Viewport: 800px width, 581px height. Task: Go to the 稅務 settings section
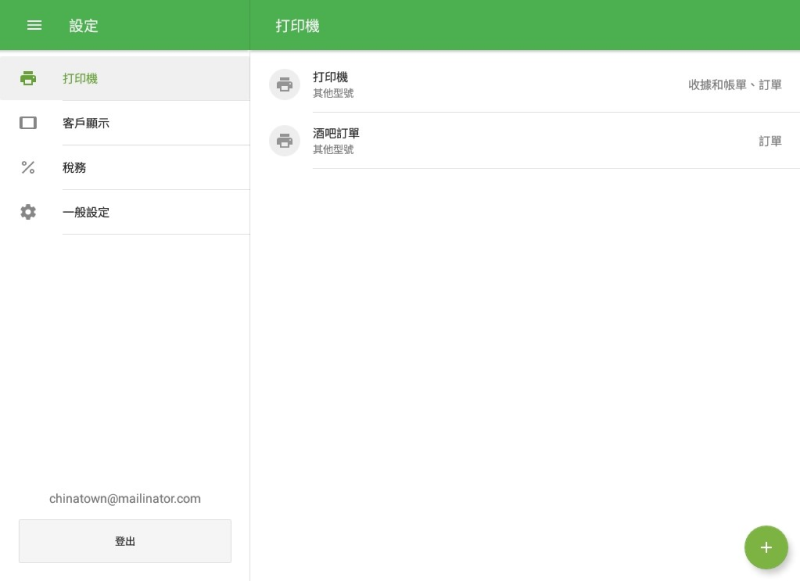click(x=74, y=167)
